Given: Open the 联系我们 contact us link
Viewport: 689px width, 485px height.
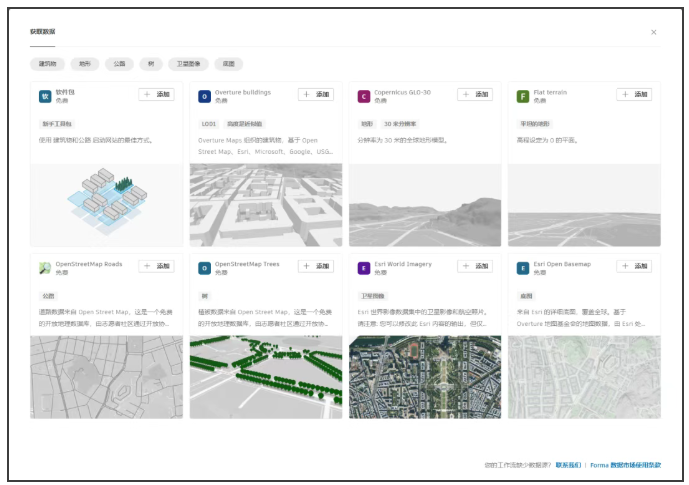Looking at the screenshot, I should click(x=568, y=465).
